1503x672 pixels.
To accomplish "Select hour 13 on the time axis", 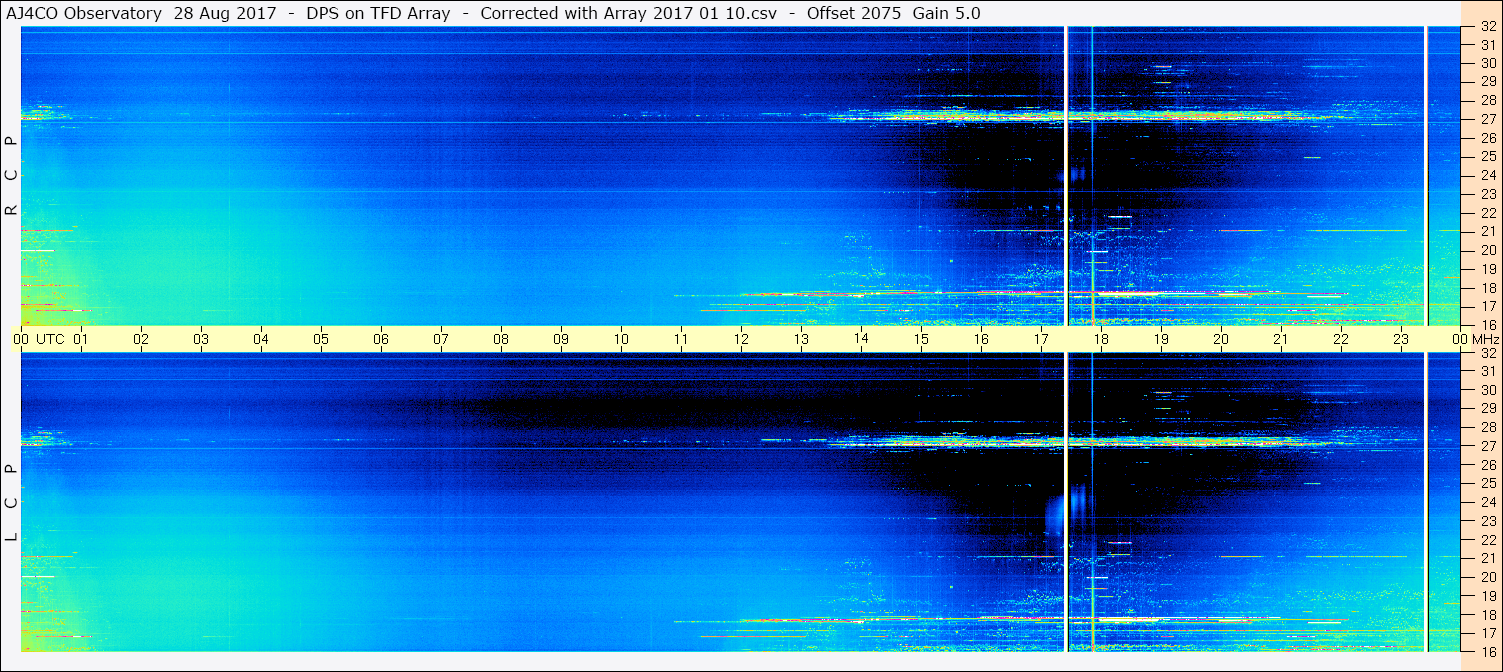I will (801, 339).
